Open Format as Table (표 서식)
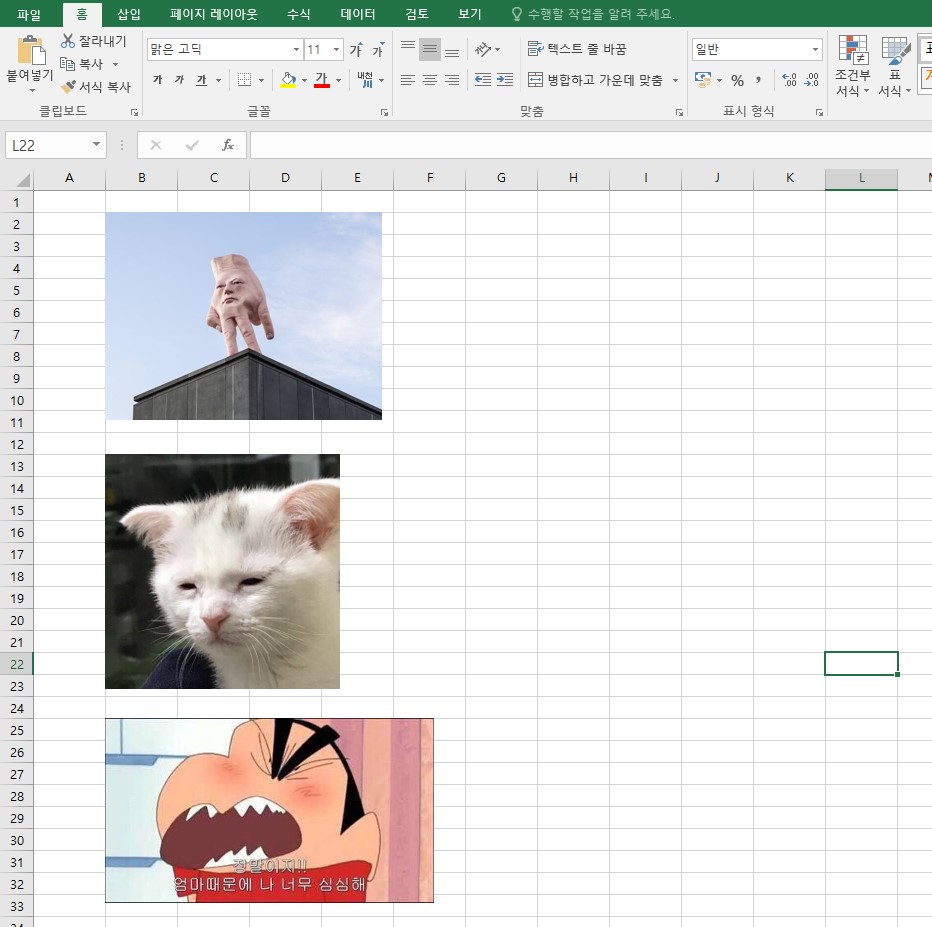This screenshot has width=932, height=927. point(895,66)
